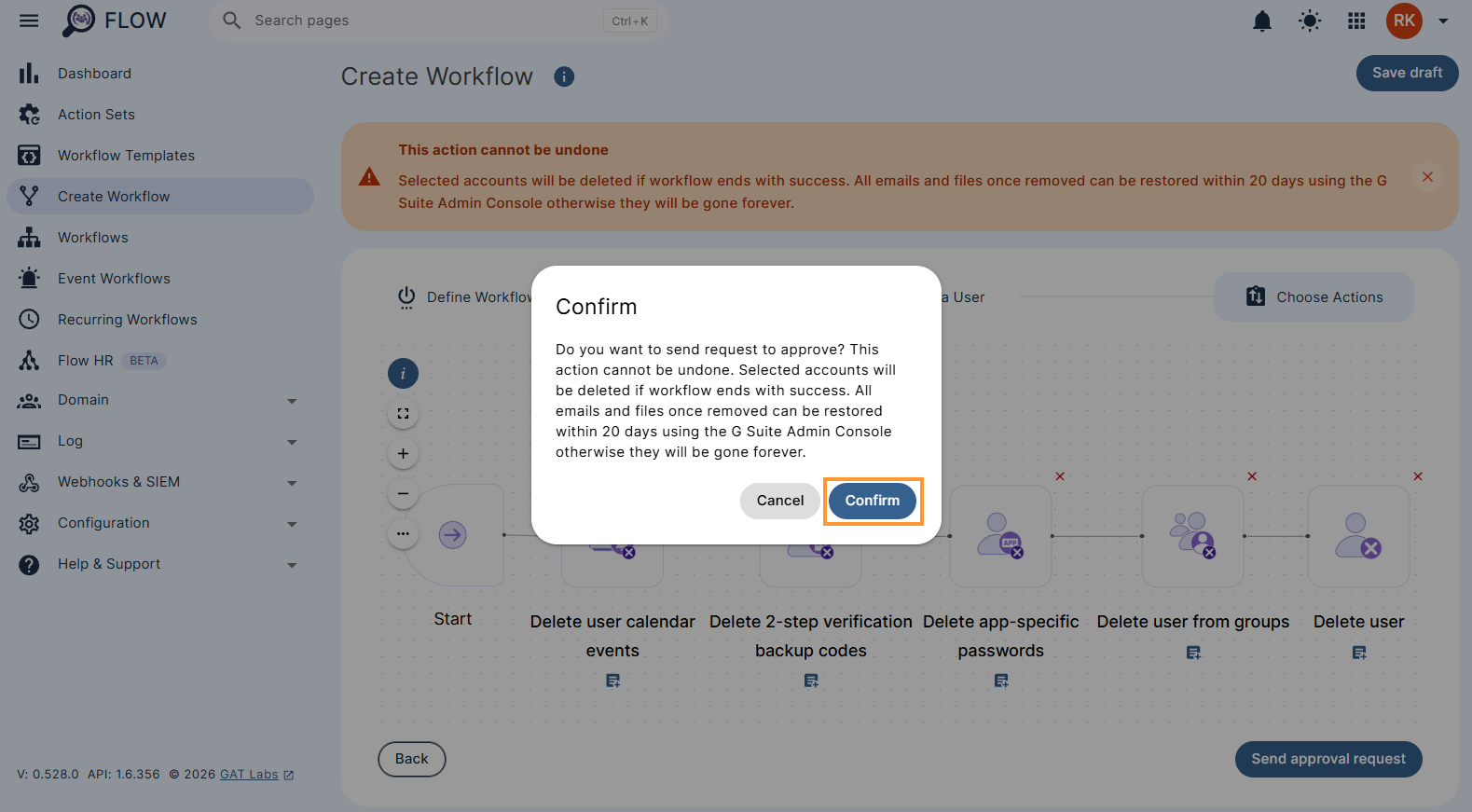Dismiss the warning banner

click(x=1427, y=177)
